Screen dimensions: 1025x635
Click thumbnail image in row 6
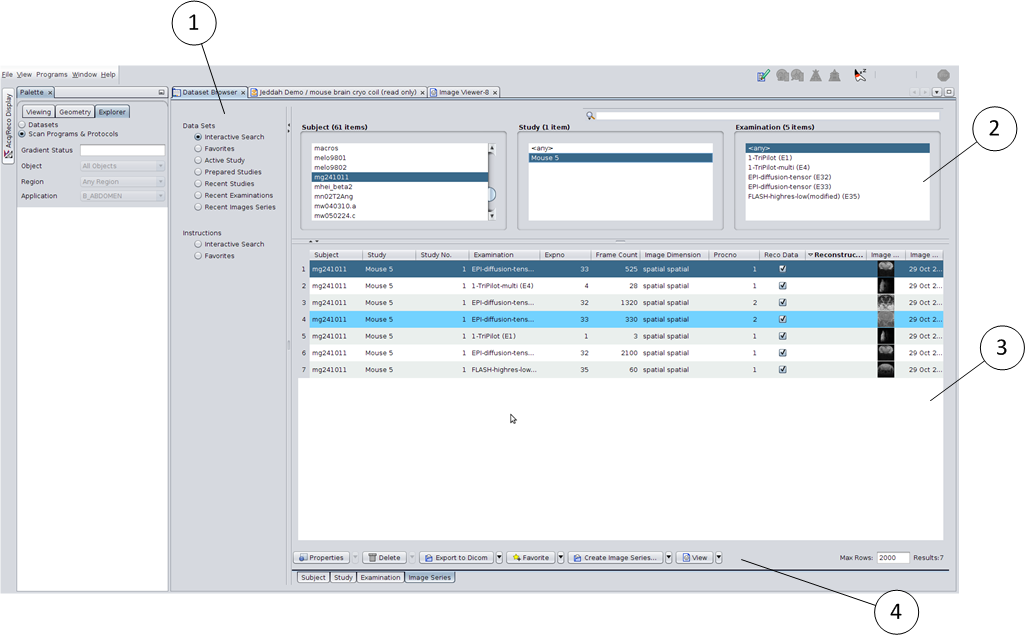coord(885,352)
